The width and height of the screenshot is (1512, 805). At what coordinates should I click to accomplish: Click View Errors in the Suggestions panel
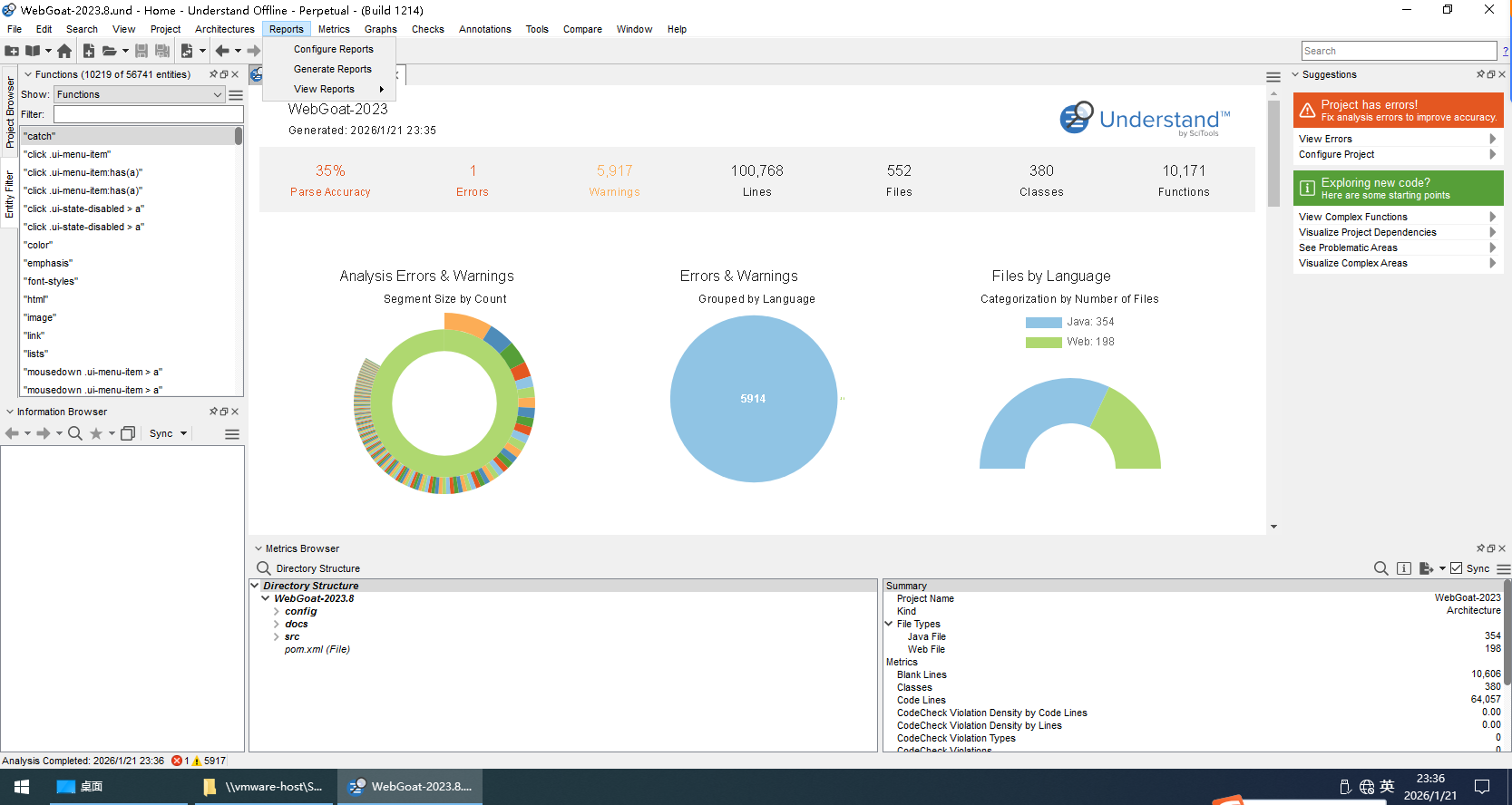coord(1325,139)
